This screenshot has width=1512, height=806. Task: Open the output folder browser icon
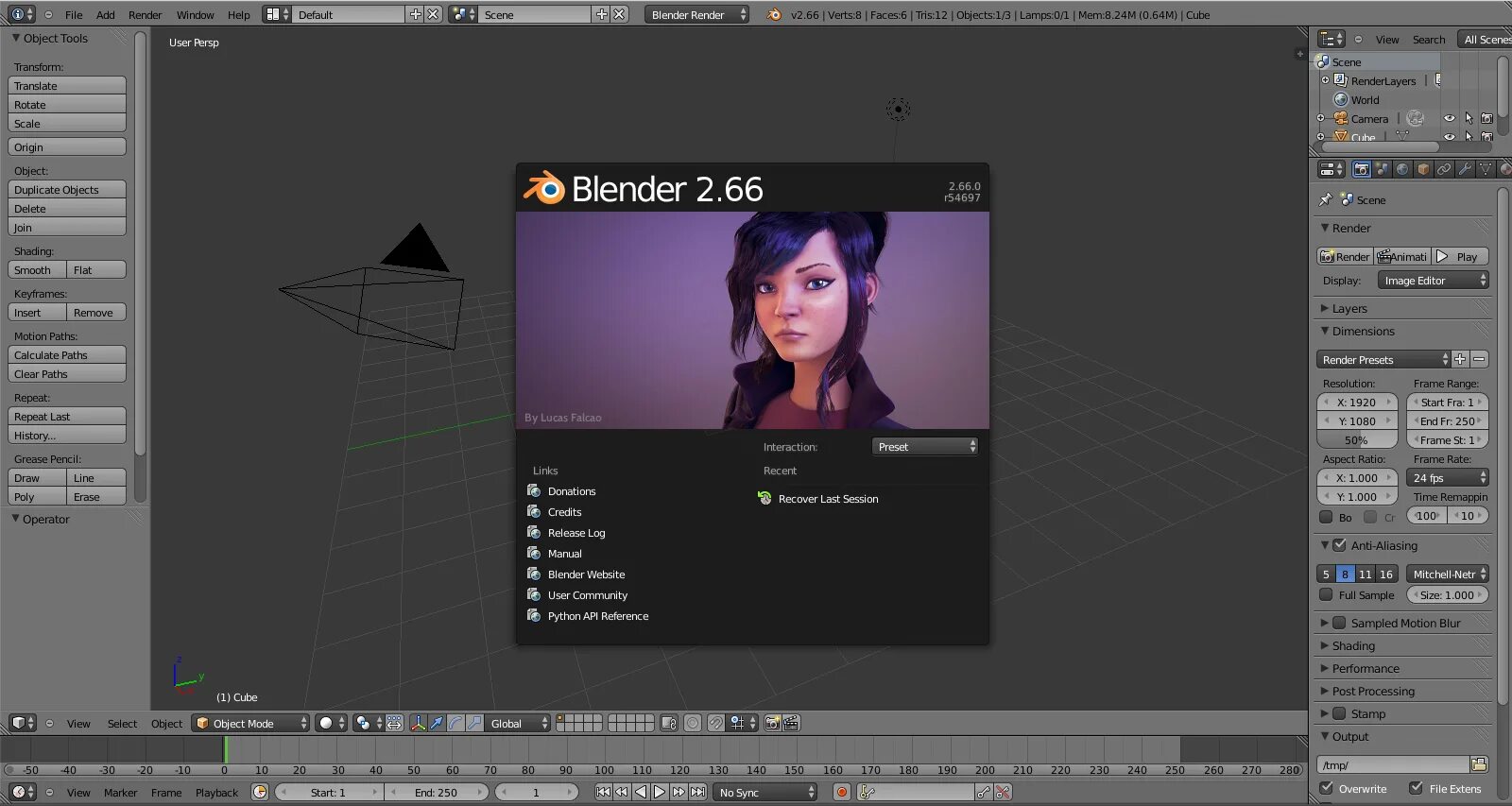coord(1479,764)
